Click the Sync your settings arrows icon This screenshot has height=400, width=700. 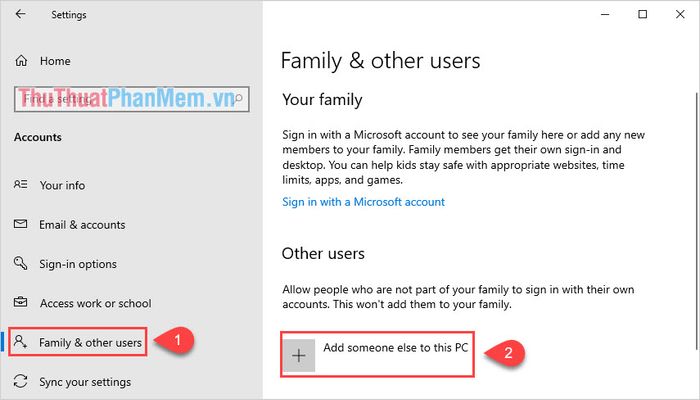(21, 381)
